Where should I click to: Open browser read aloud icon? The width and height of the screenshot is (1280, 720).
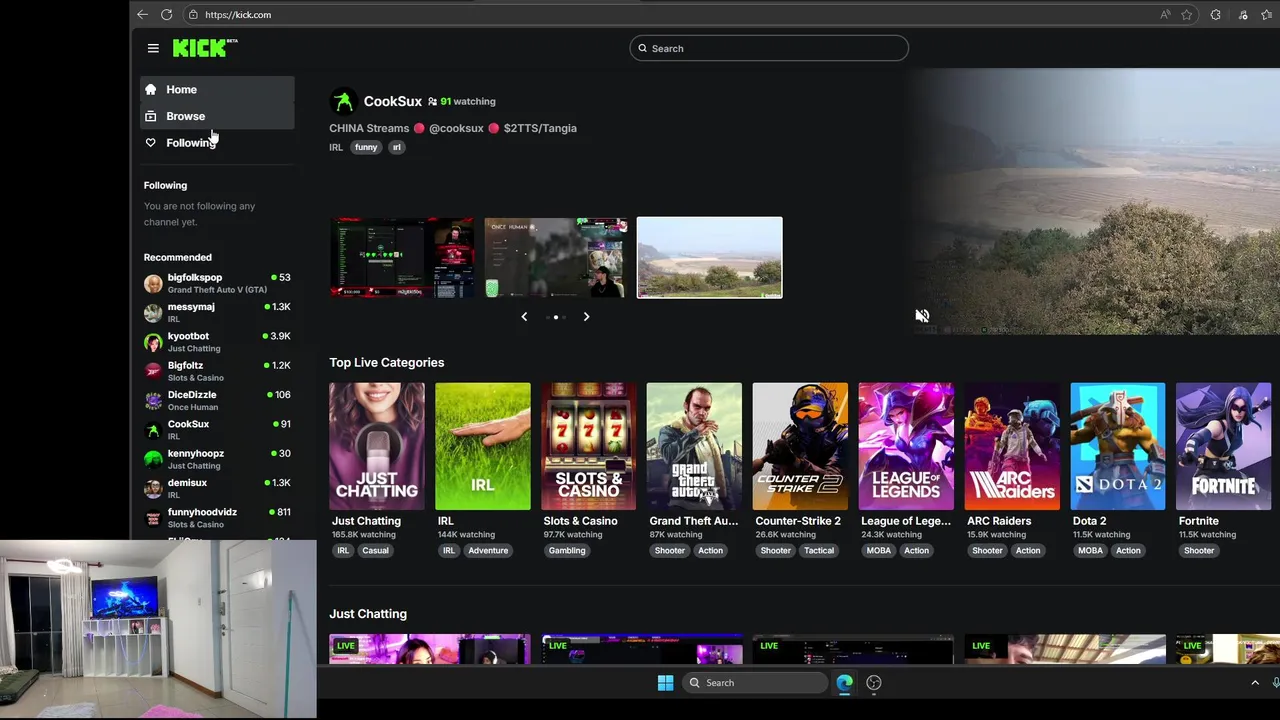click(1165, 14)
